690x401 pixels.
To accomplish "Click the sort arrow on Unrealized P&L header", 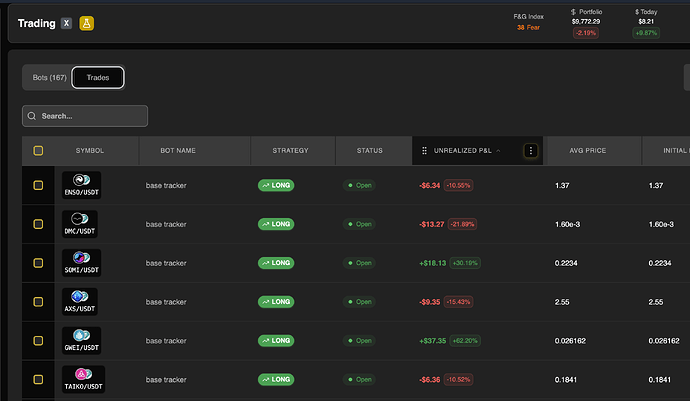I will [498, 151].
